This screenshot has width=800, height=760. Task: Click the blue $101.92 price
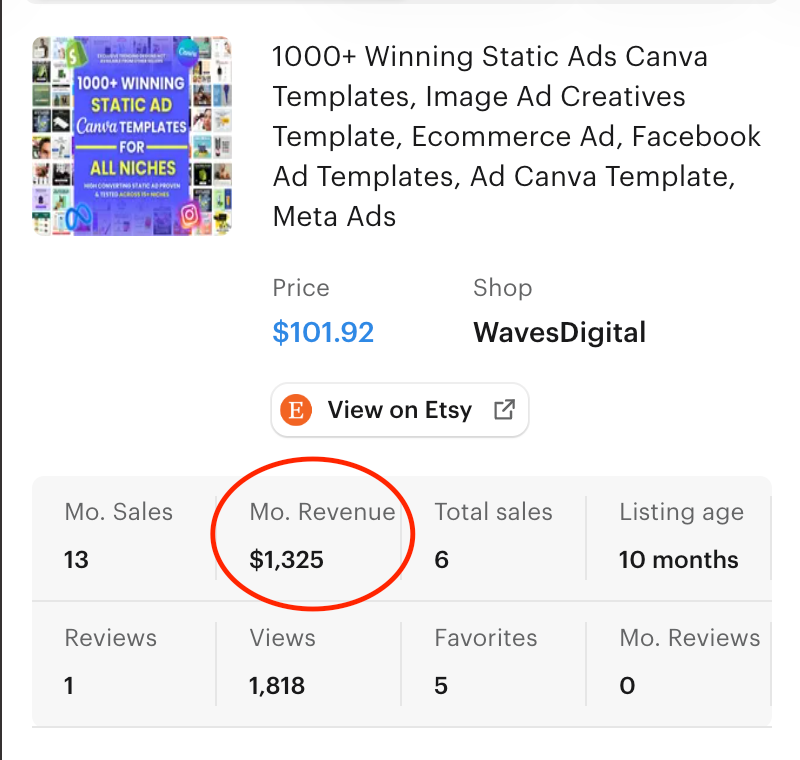coord(323,332)
